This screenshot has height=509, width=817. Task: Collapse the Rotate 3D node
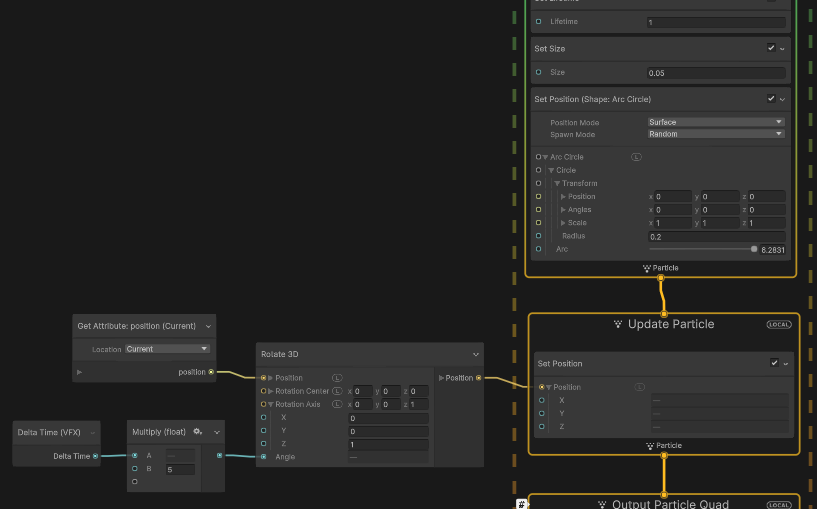pos(476,354)
